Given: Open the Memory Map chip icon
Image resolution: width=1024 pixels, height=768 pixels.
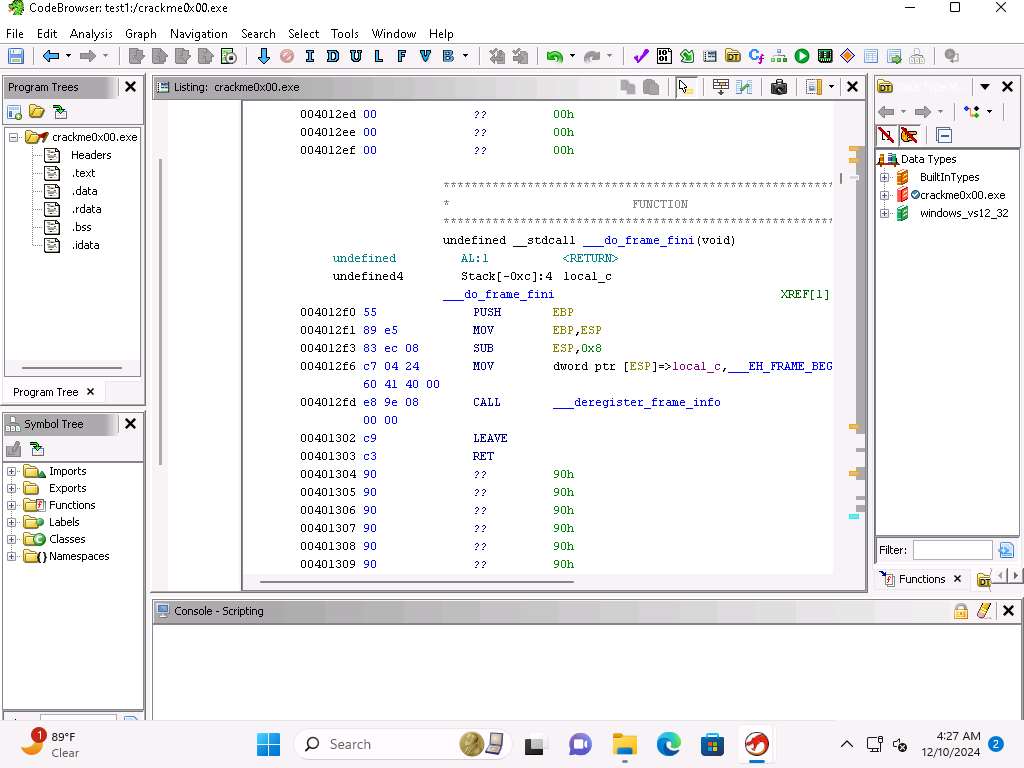Looking at the screenshot, I should coord(825,57).
